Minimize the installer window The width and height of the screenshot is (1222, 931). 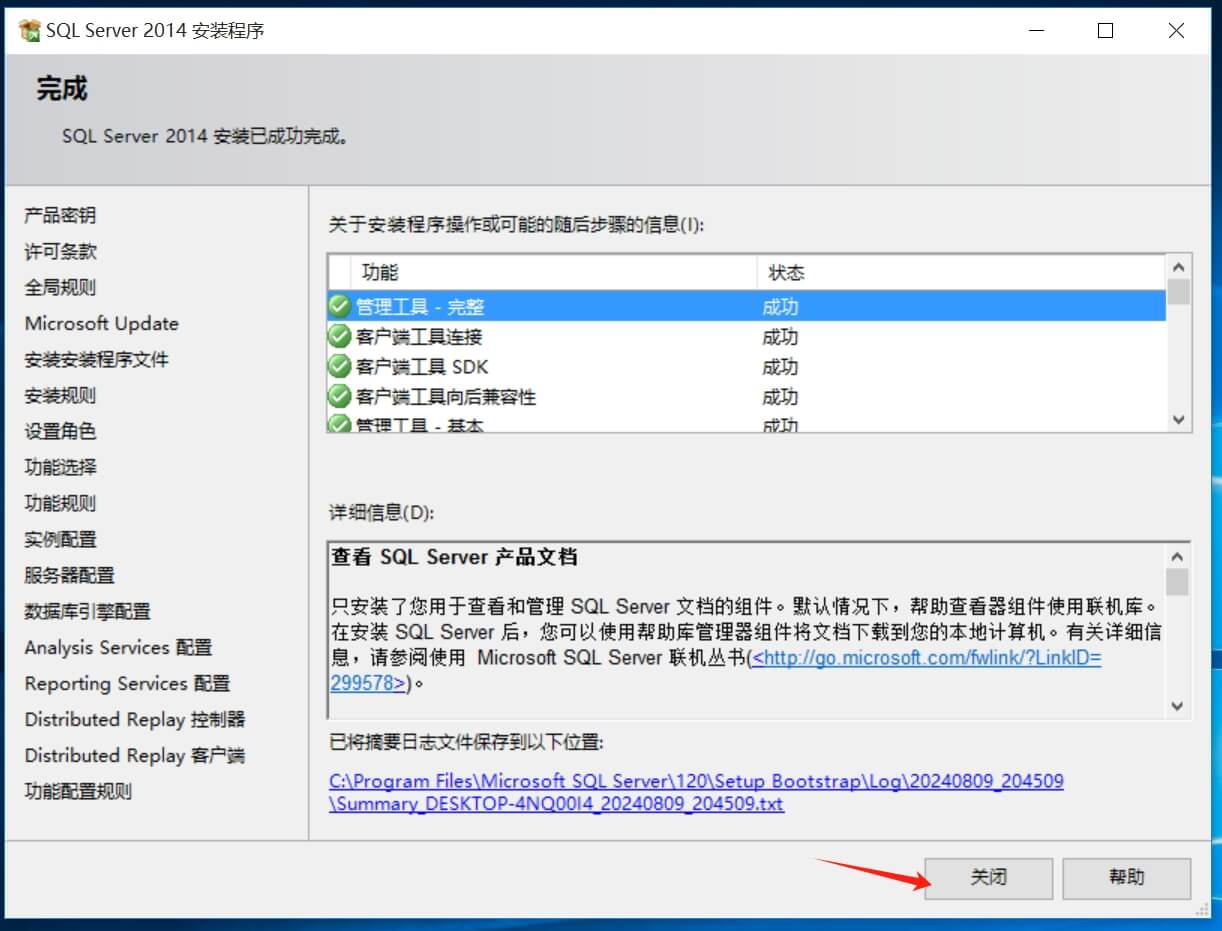tap(1035, 31)
